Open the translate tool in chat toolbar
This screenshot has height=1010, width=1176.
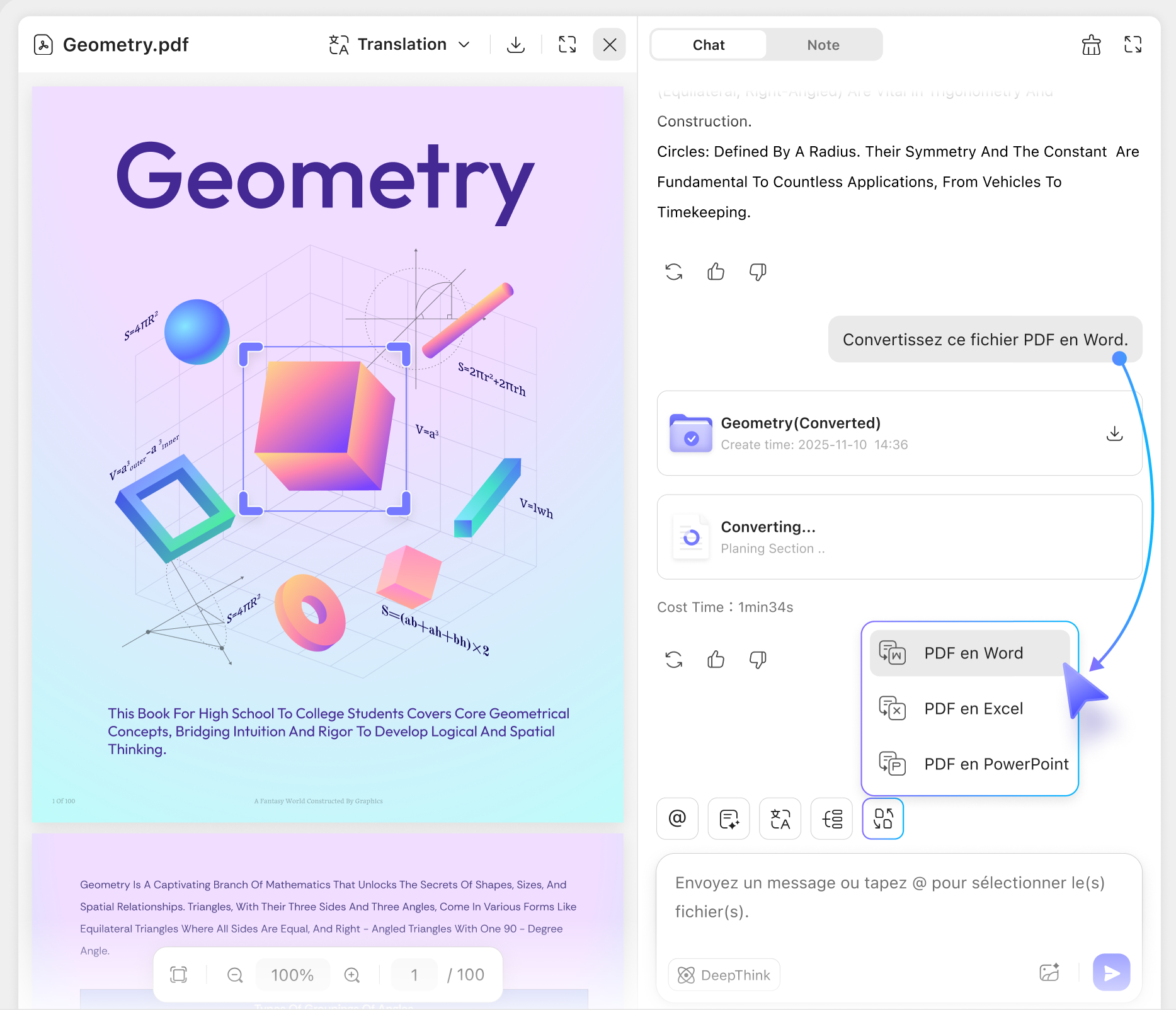(780, 818)
